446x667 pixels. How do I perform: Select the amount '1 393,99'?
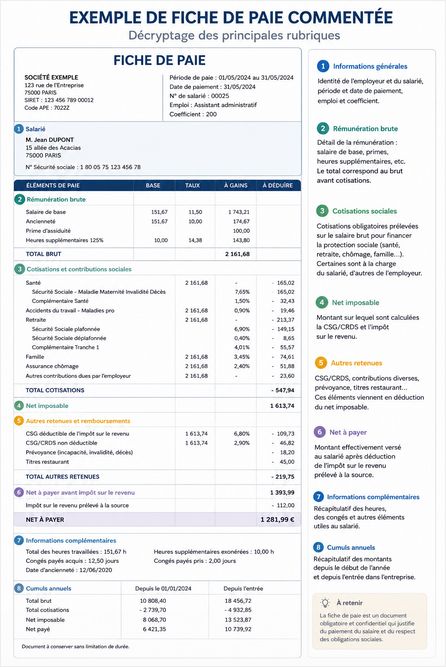click(282, 492)
